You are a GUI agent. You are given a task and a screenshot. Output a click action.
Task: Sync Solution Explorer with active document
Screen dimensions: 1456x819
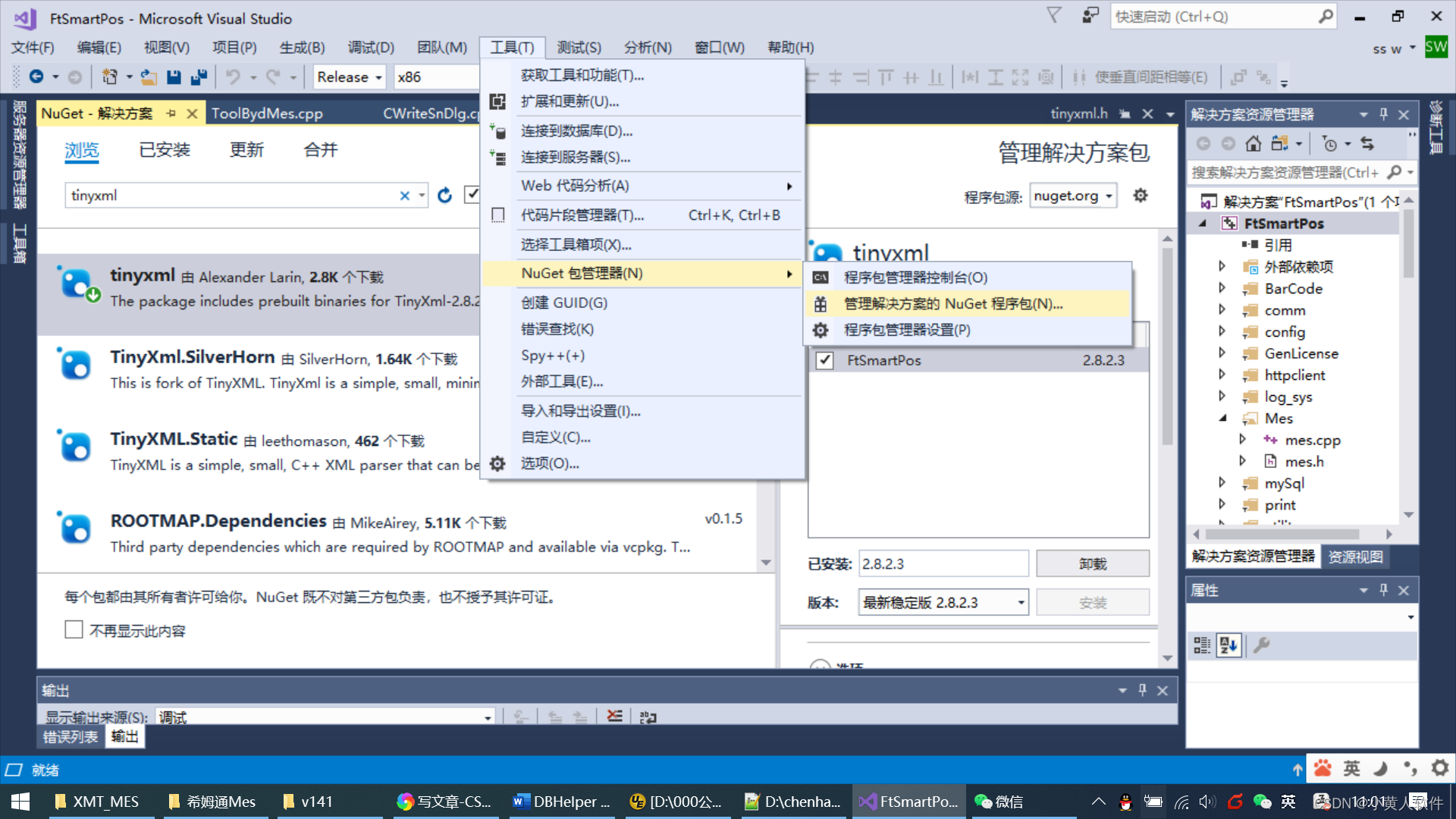1367,143
